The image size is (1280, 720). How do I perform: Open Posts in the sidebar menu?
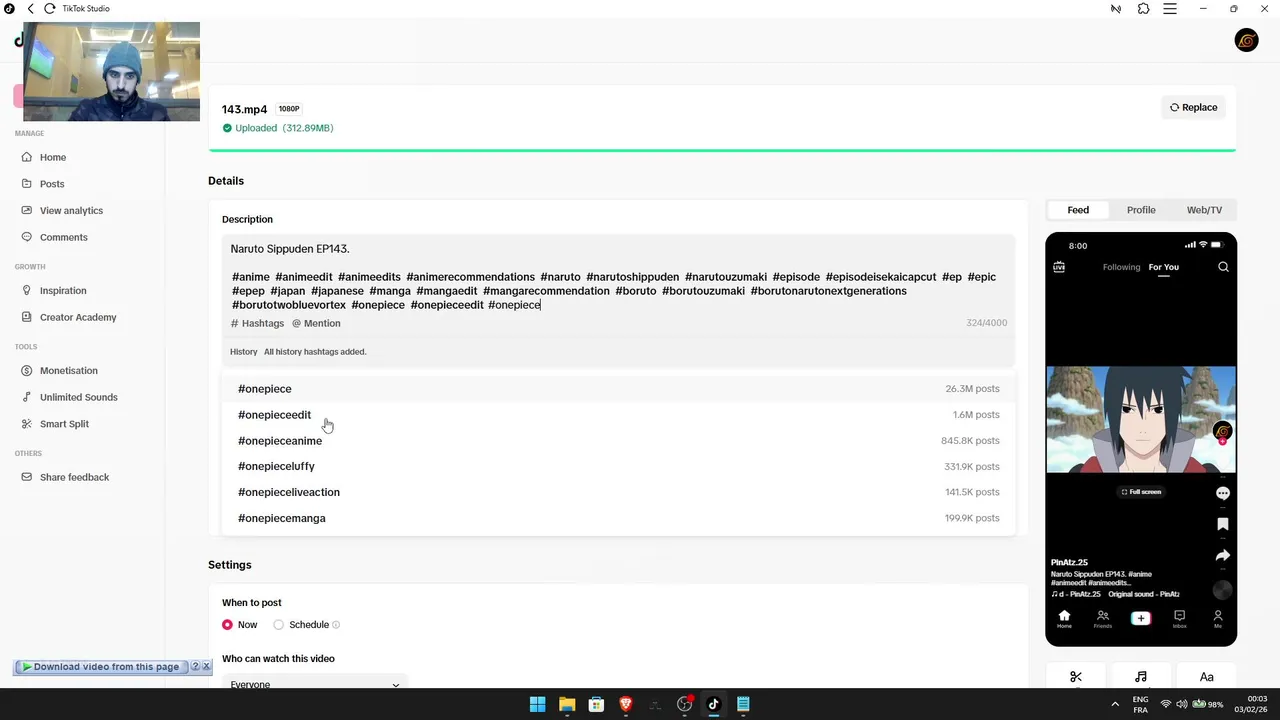(x=52, y=184)
